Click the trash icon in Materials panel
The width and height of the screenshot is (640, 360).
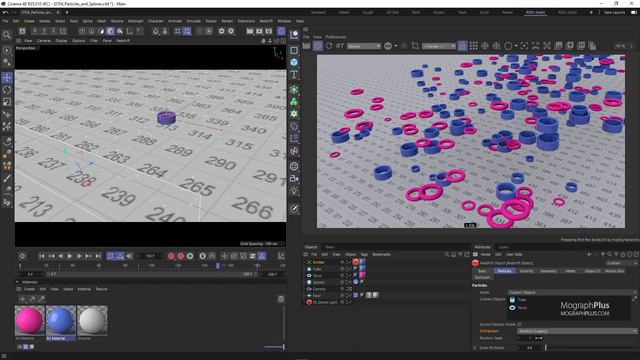point(281,299)
